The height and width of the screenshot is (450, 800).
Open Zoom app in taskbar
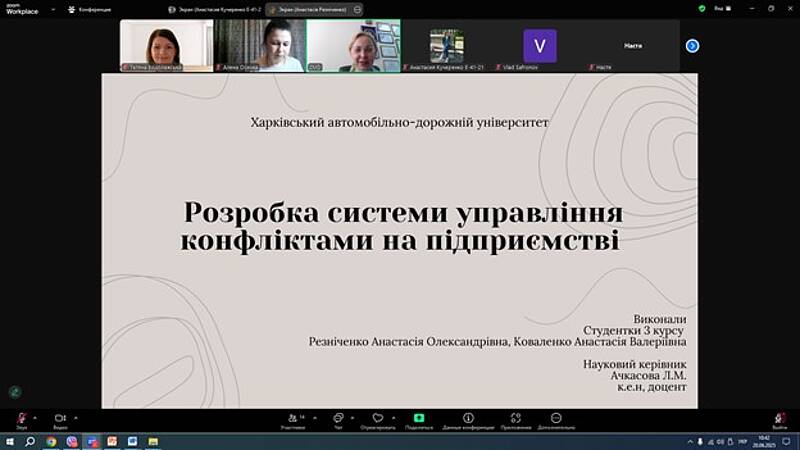(x=92, y=441)
